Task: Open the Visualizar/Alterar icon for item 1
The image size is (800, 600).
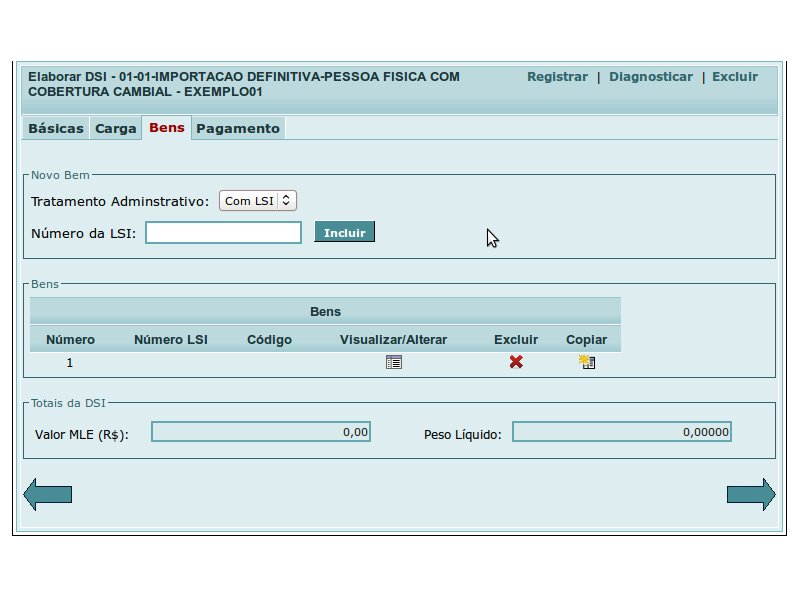Action: 393,362
